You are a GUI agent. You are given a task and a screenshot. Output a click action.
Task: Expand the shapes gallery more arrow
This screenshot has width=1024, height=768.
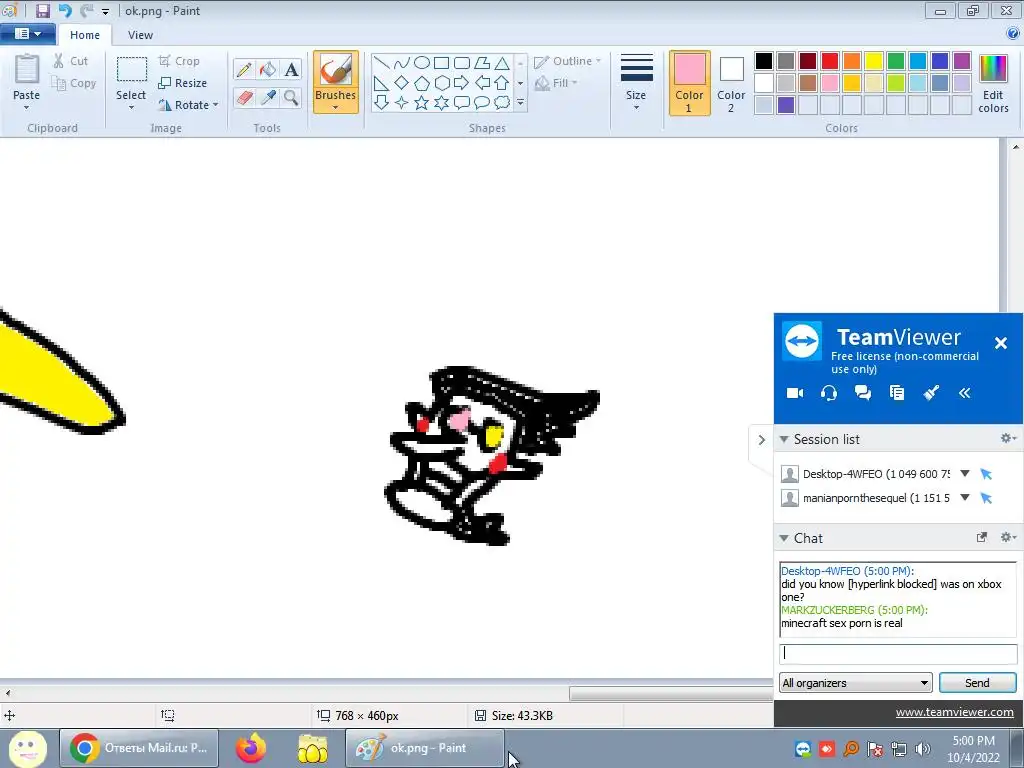pyautogui.click(x=520, y=103)
